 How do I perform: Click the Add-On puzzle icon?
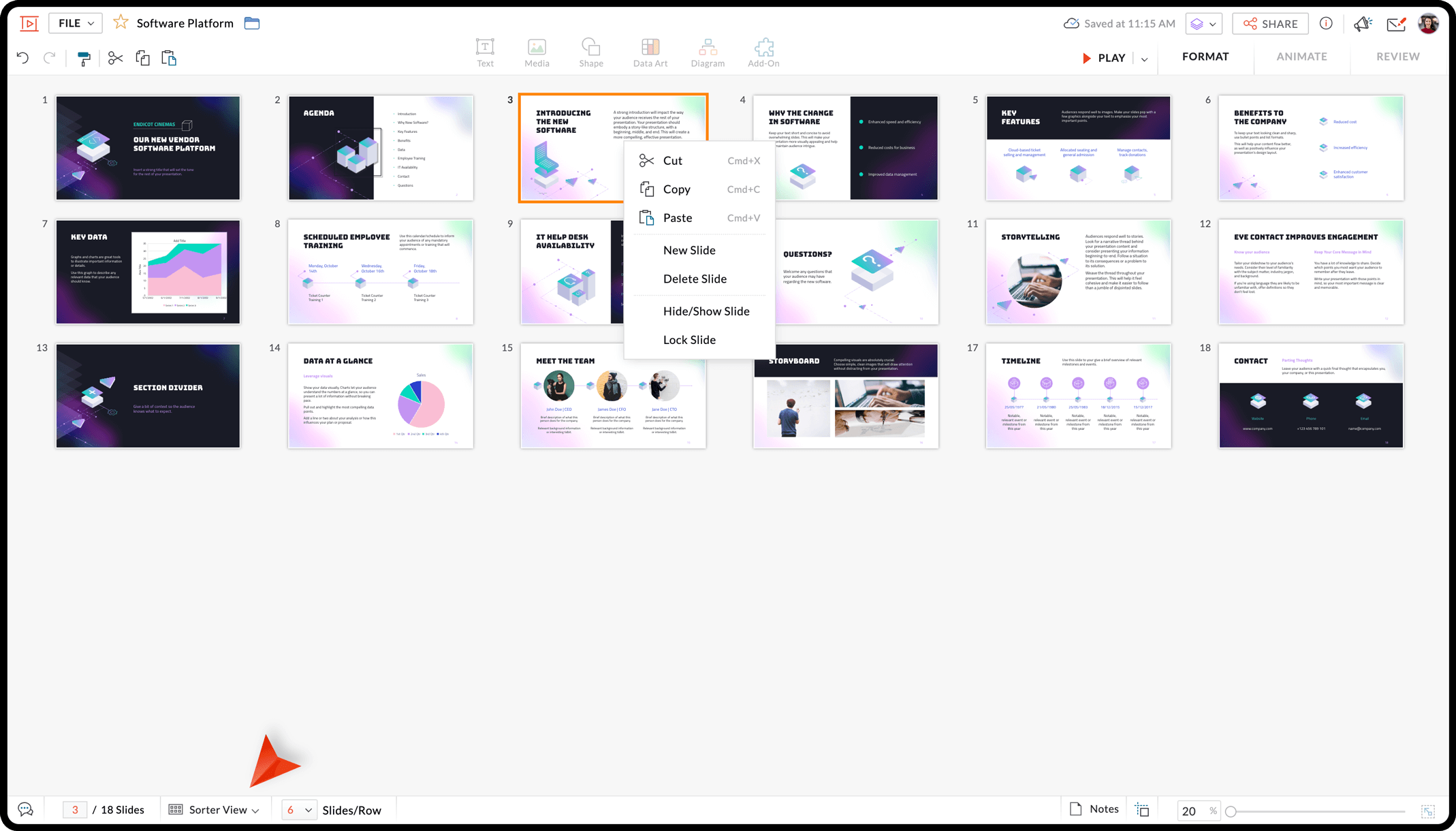point(763,52)
